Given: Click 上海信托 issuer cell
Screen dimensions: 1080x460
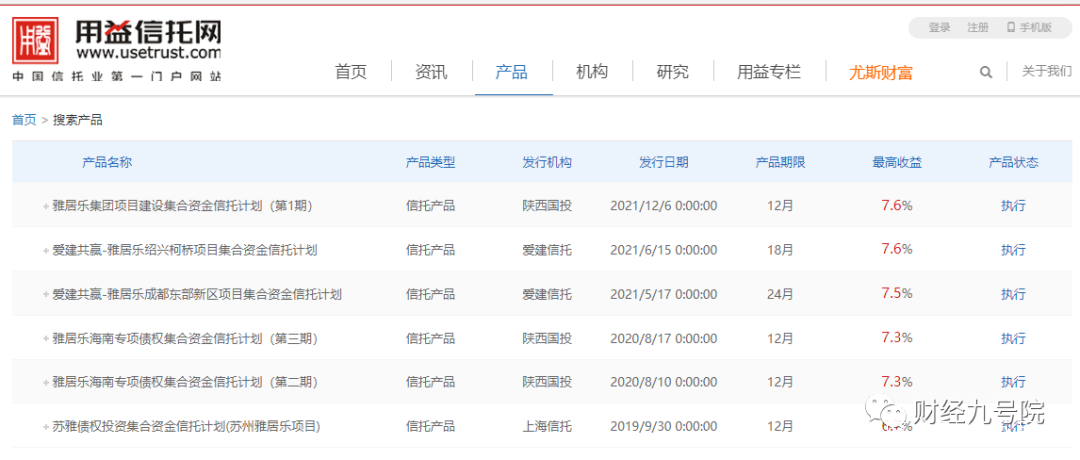Looking at the screenshot, I should click(547, 427).
